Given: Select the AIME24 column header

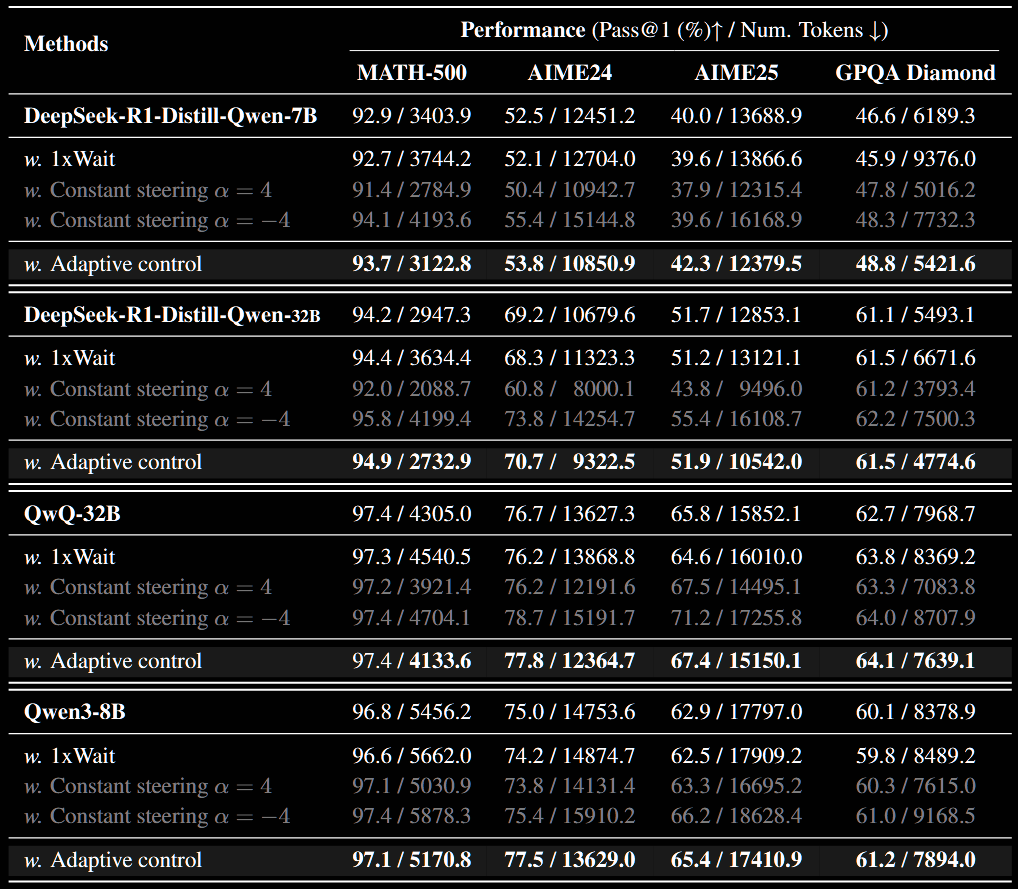Looking at the screenshot, I should [x=568, y=72].
